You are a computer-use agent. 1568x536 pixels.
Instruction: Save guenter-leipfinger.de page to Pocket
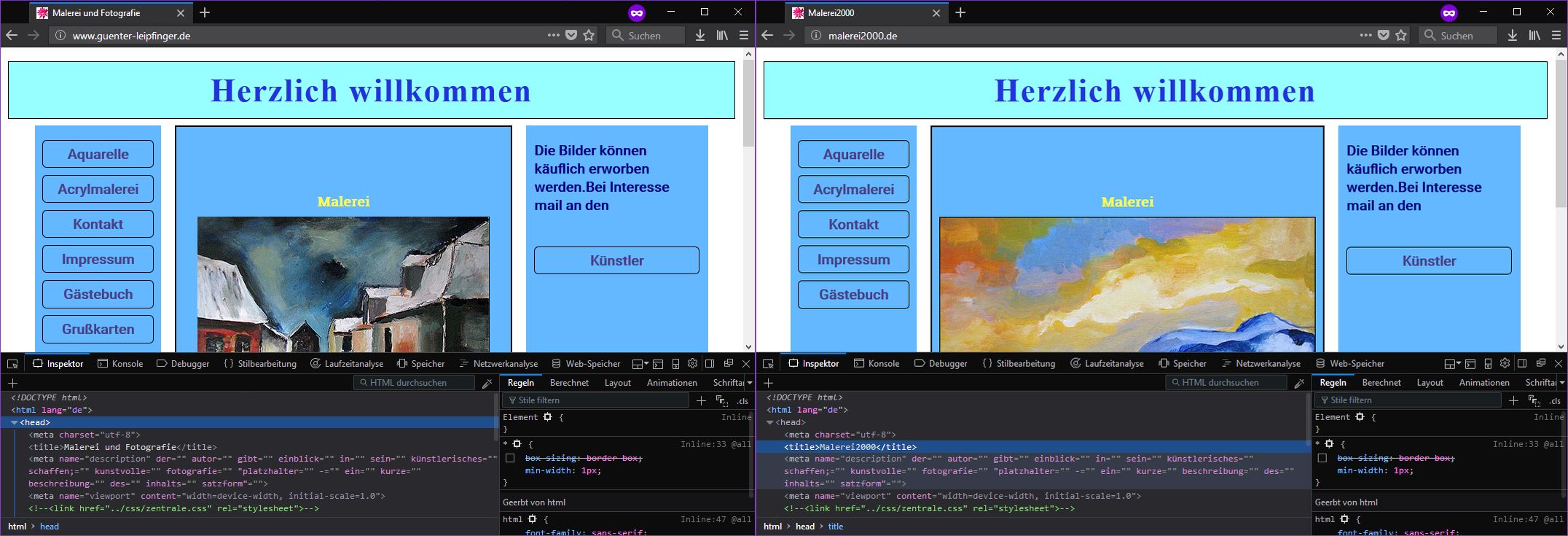coord(571,35)
